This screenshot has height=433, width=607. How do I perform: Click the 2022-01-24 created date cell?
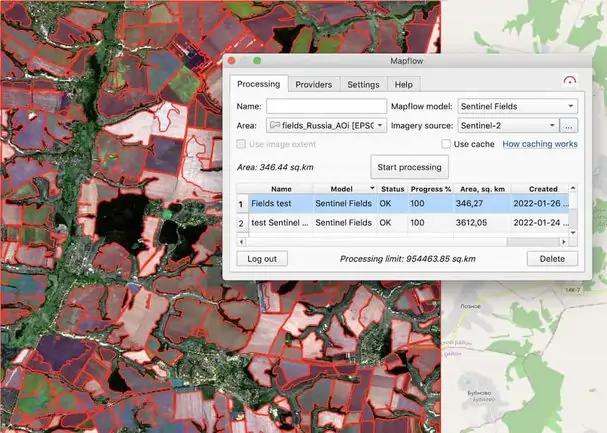pos(540,223)
